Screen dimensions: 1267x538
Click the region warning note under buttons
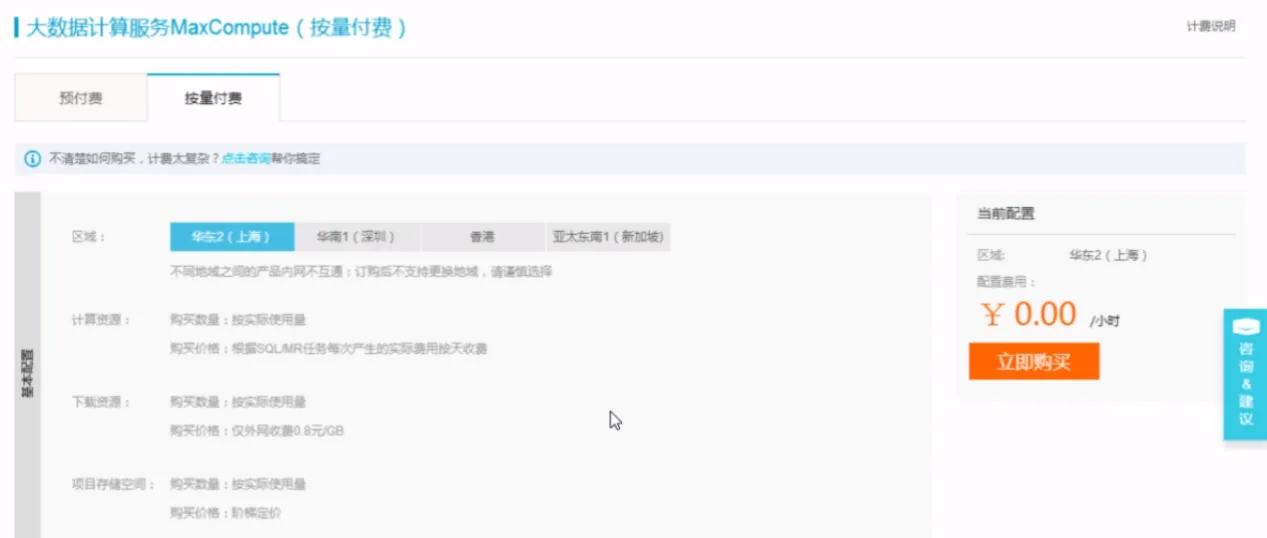361,271
